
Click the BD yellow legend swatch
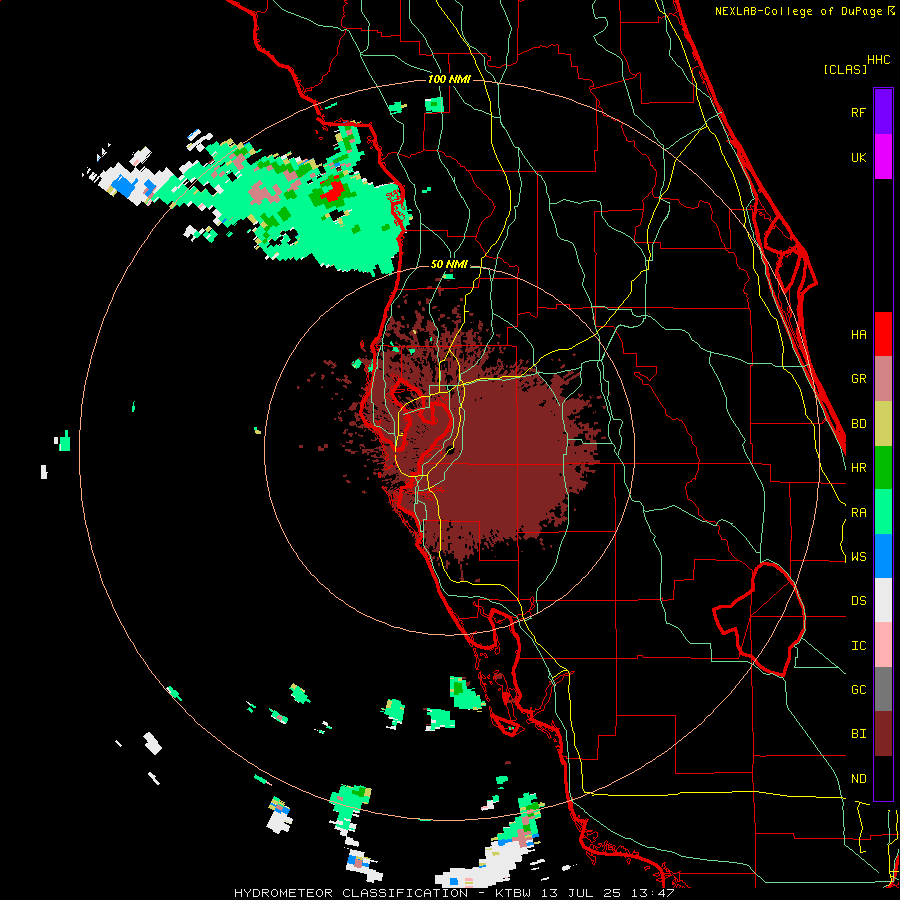pos(883,424)
